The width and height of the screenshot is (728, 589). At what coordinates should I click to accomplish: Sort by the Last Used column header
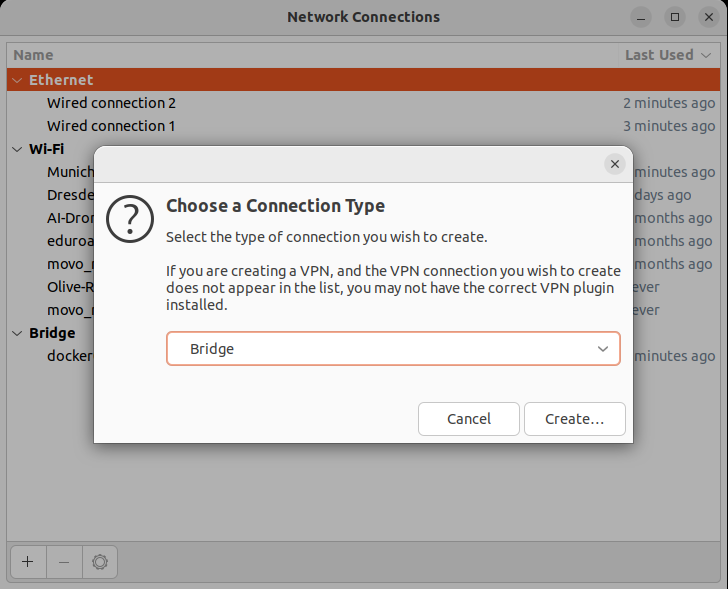[x=659, y=55]
